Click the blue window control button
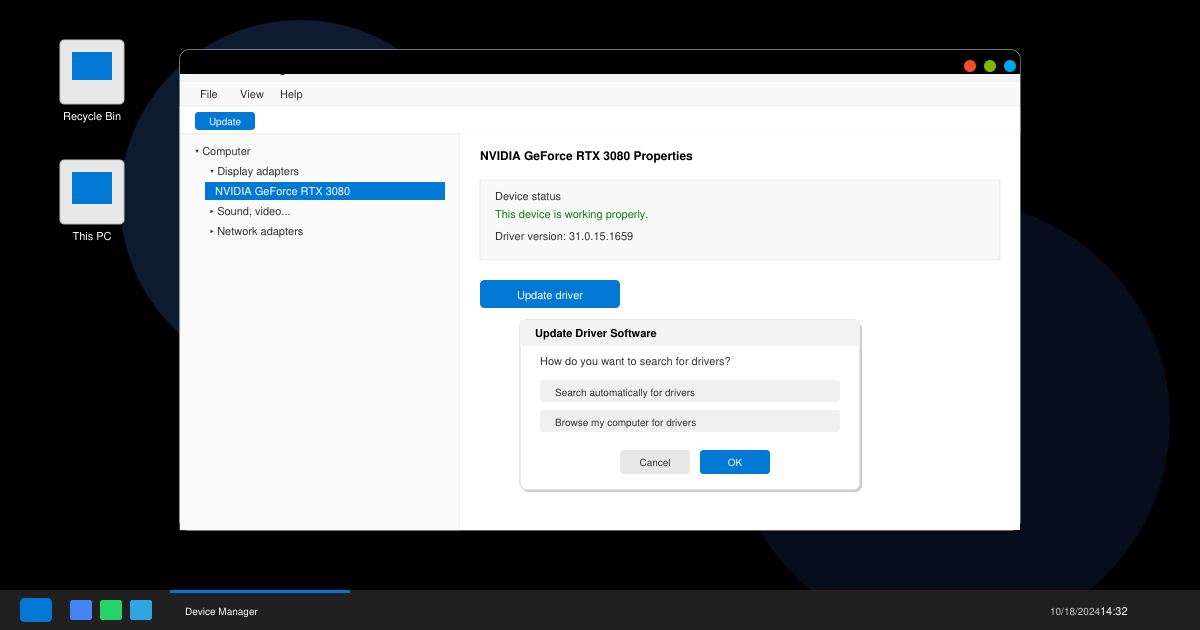The height and width of the screenshot is (630, 1200). pyautogui.click(x=1010, y=66)
